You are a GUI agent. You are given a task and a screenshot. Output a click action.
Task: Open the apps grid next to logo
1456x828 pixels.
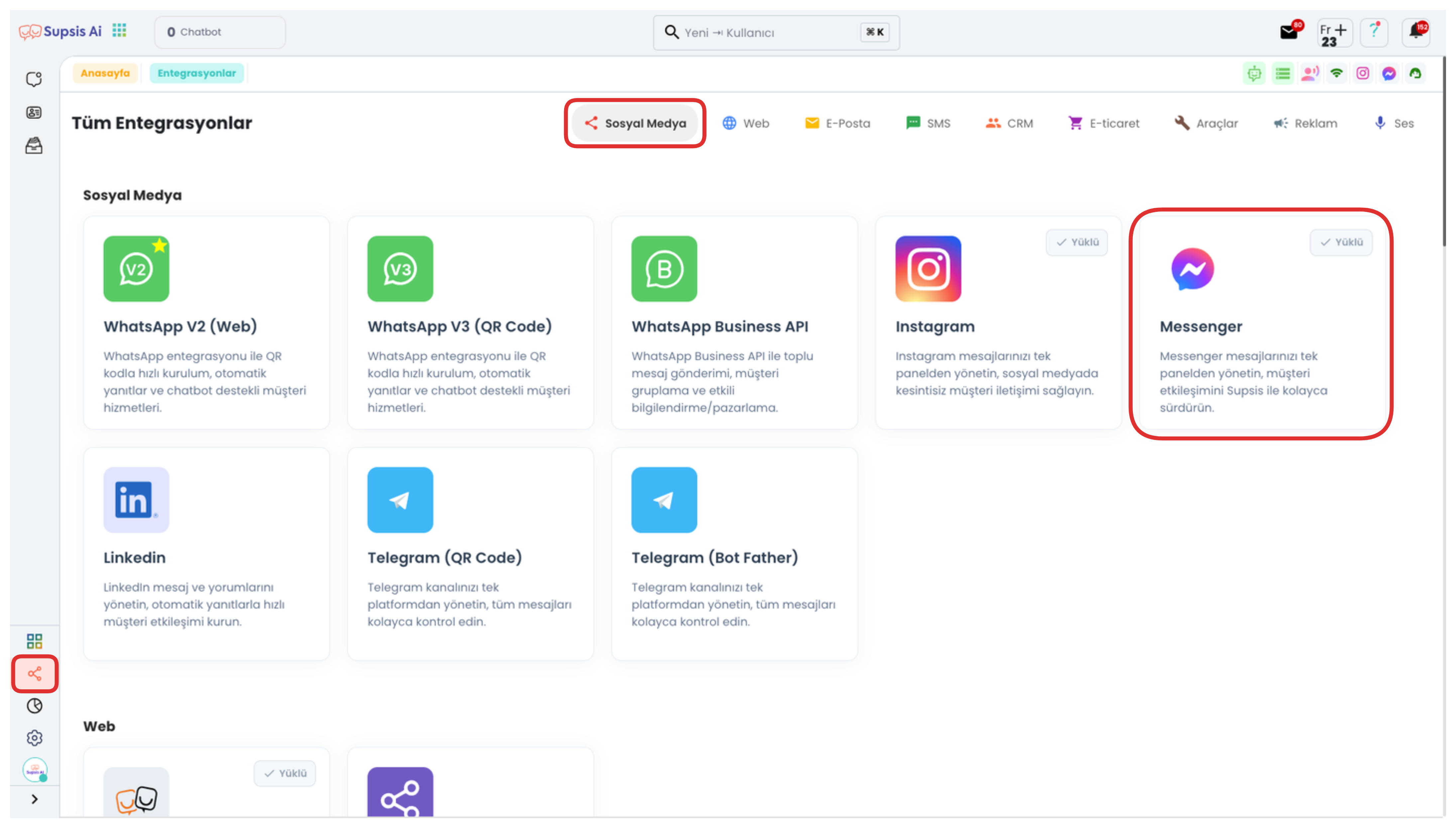[119, 31]
